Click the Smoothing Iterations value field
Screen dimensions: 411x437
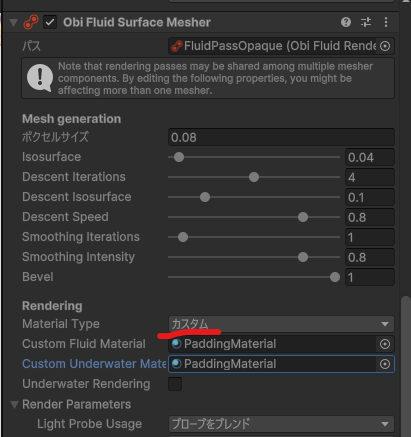point(370,237)
